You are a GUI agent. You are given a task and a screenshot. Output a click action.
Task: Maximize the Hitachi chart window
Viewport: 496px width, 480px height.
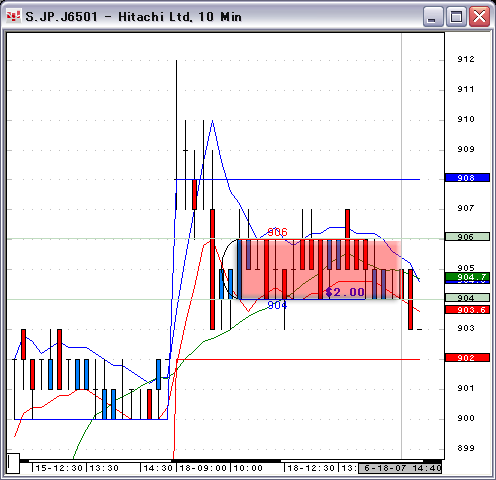pos(456,16)
